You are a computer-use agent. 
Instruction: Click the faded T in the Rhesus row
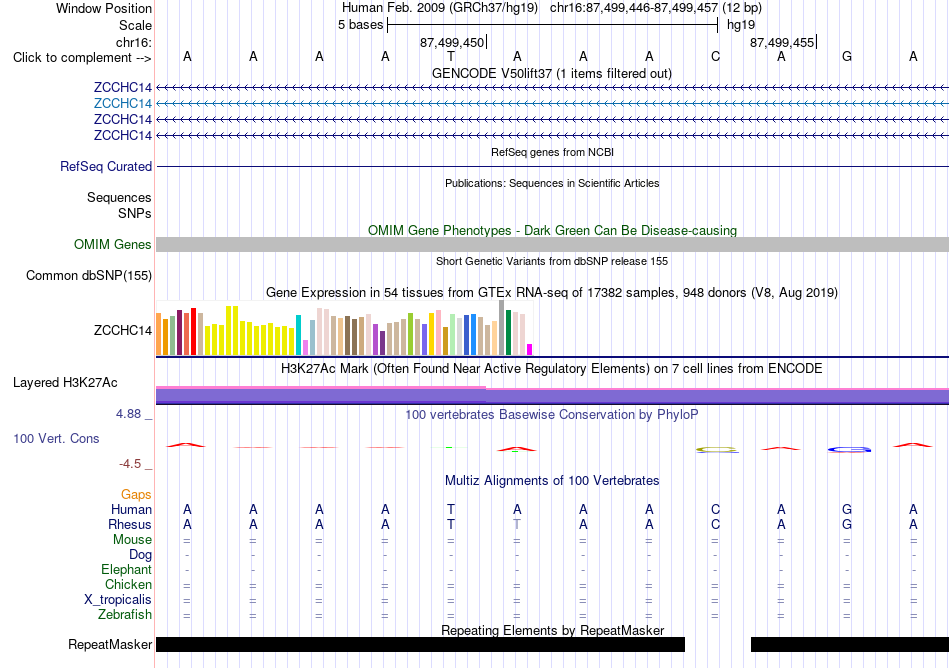click(517, 524)
